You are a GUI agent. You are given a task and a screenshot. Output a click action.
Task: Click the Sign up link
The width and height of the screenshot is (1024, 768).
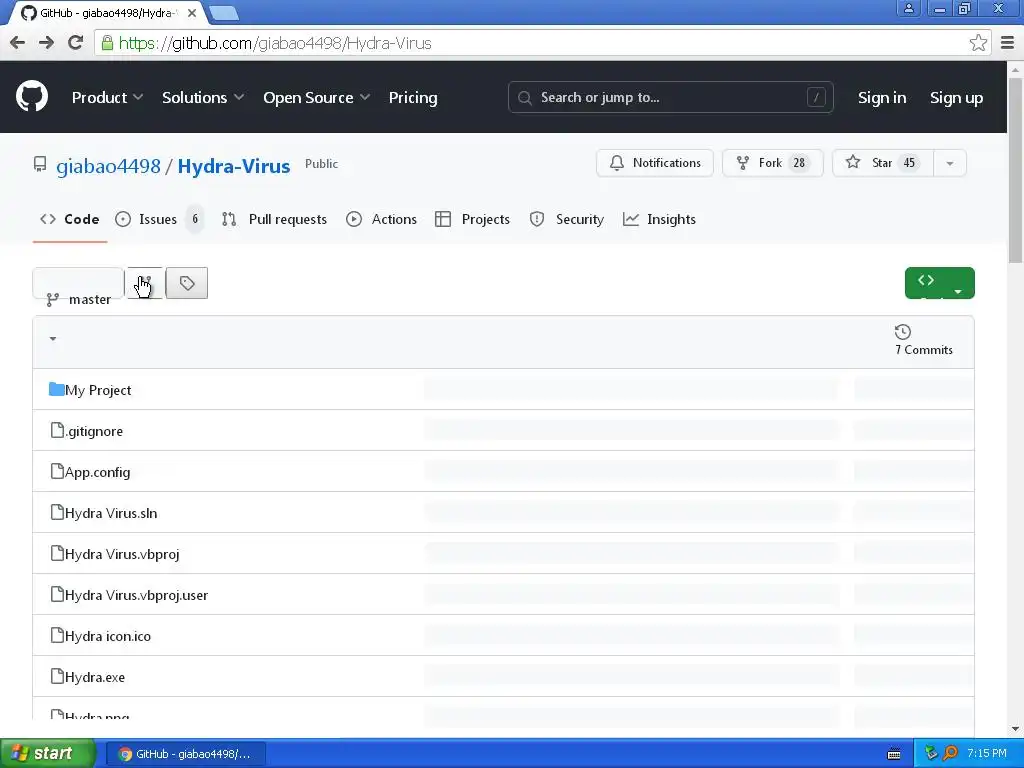(x=956, y=97)
